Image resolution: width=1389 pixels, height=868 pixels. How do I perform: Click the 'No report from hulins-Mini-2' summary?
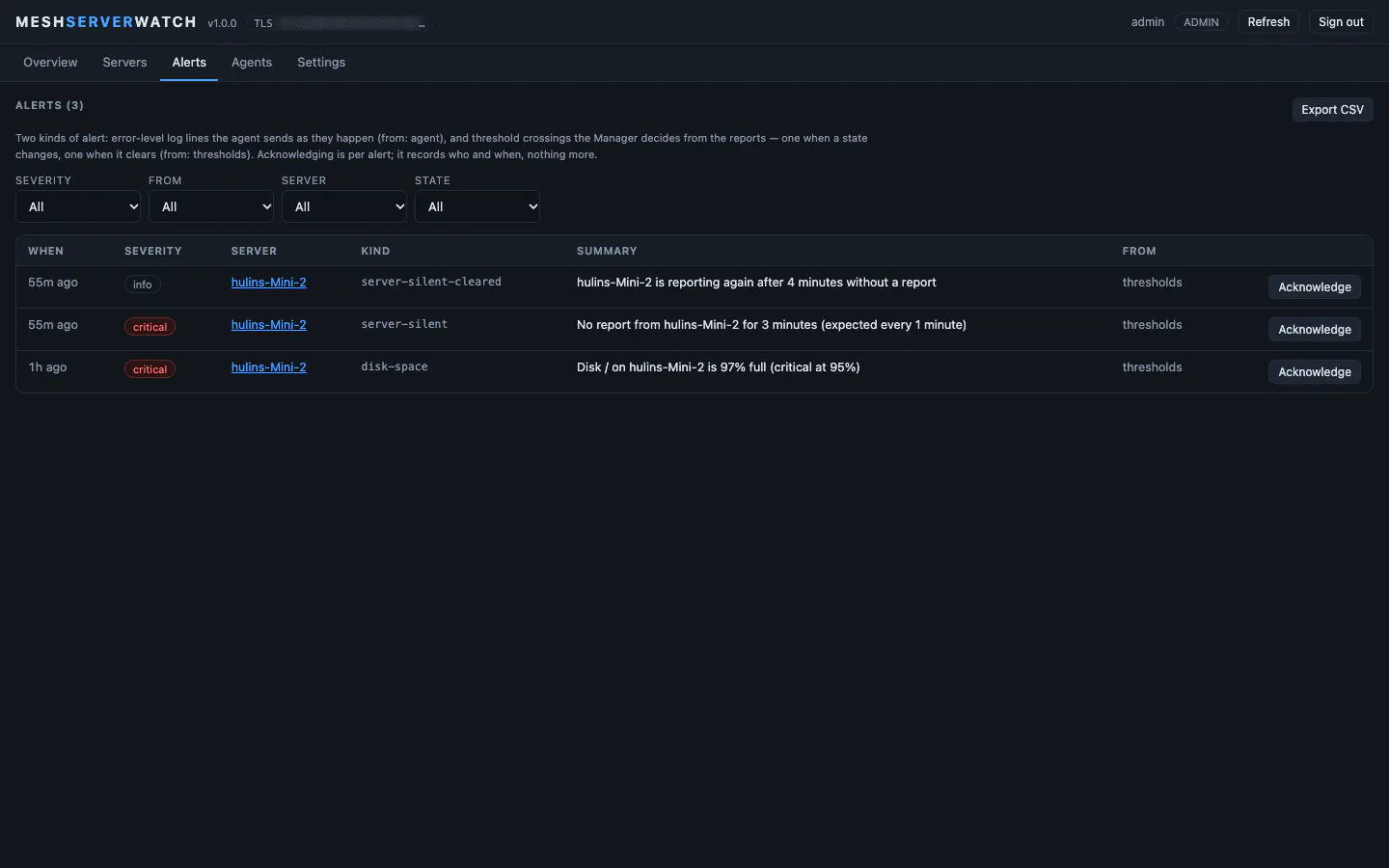[772, 325]
